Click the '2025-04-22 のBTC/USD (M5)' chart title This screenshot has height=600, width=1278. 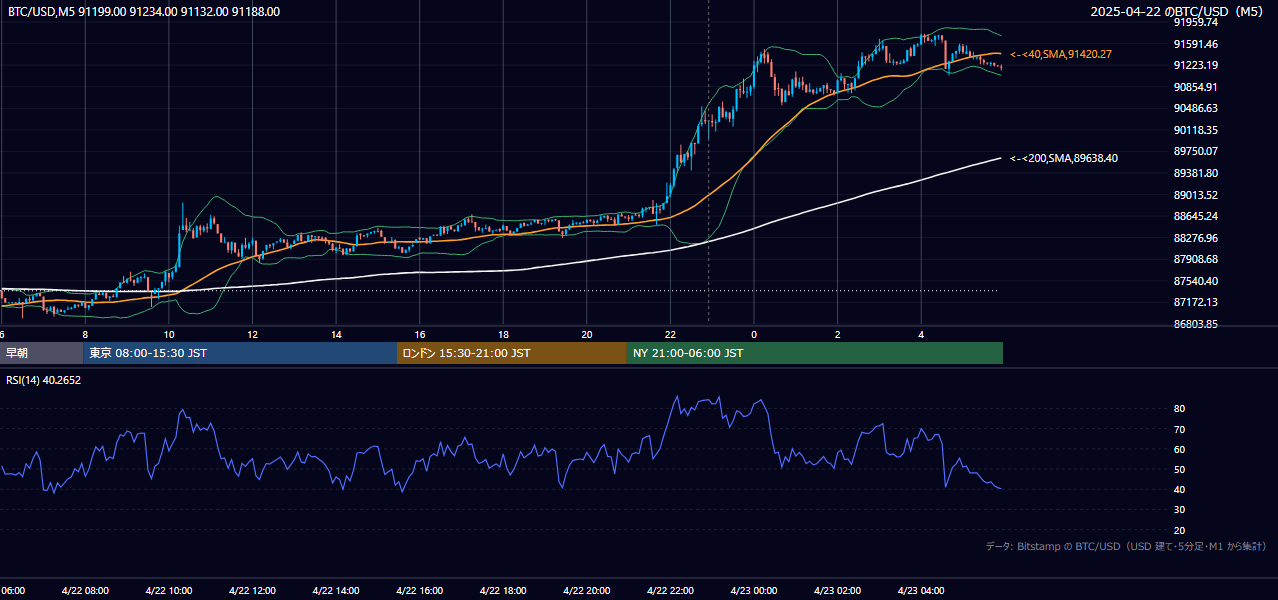click(x=1179, y=11)
